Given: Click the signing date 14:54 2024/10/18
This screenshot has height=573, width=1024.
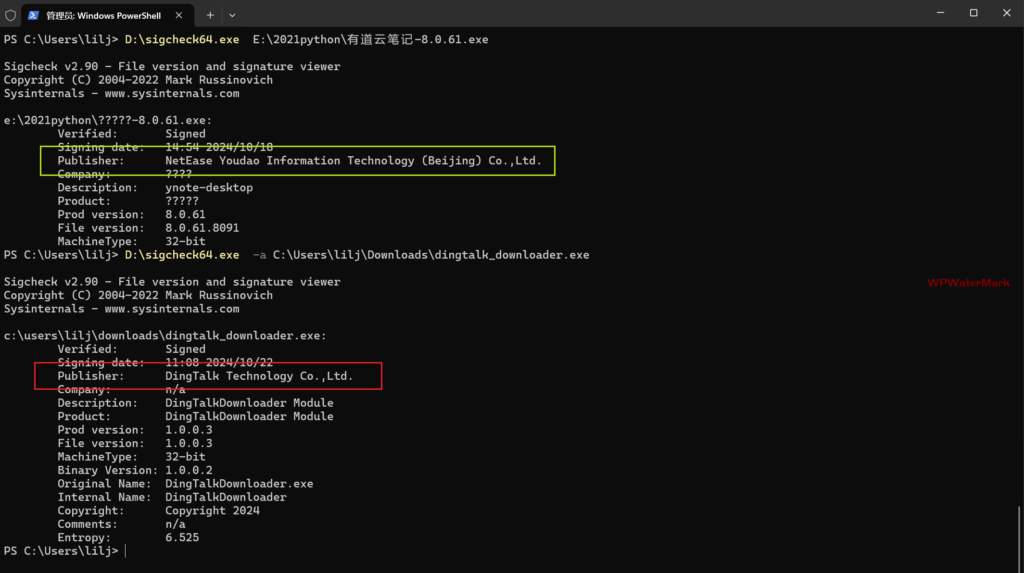Looking at the screenshot, I should [x=219, y=147].
